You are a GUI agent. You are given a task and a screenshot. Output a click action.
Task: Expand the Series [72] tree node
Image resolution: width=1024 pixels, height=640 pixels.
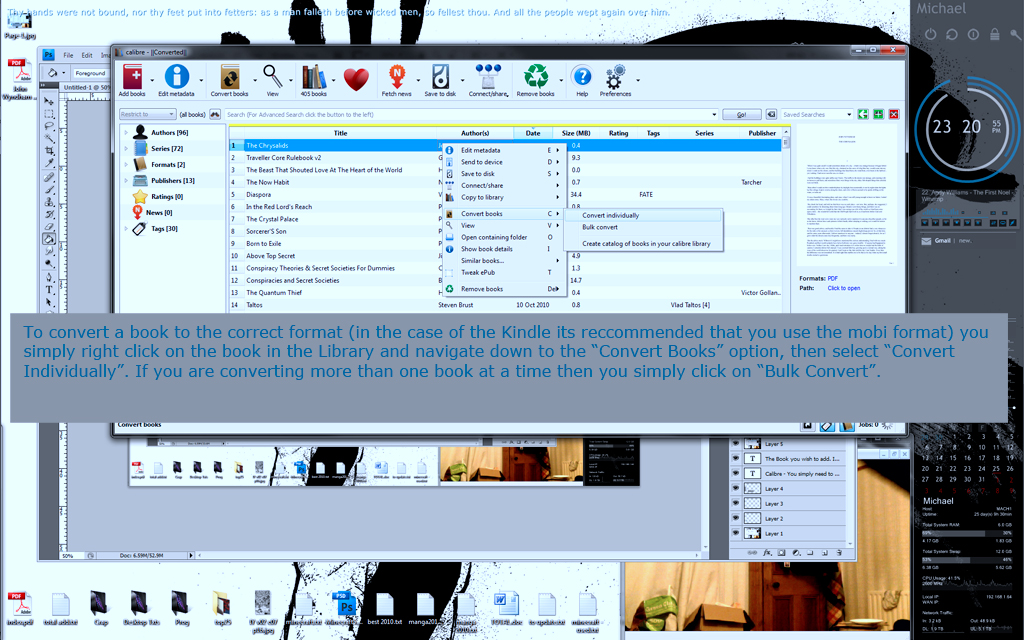(x=126, y=148)
